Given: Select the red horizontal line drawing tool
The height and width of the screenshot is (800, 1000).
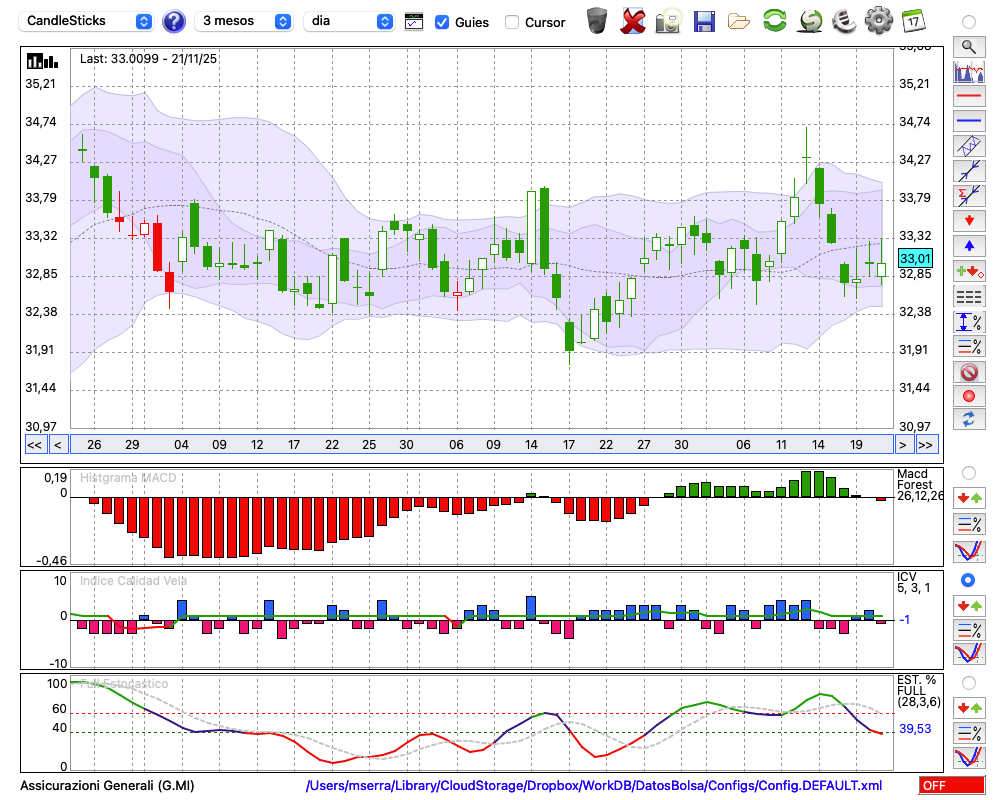Looking at the screenshot, I should pyautogui.click(x=968, y=97).
